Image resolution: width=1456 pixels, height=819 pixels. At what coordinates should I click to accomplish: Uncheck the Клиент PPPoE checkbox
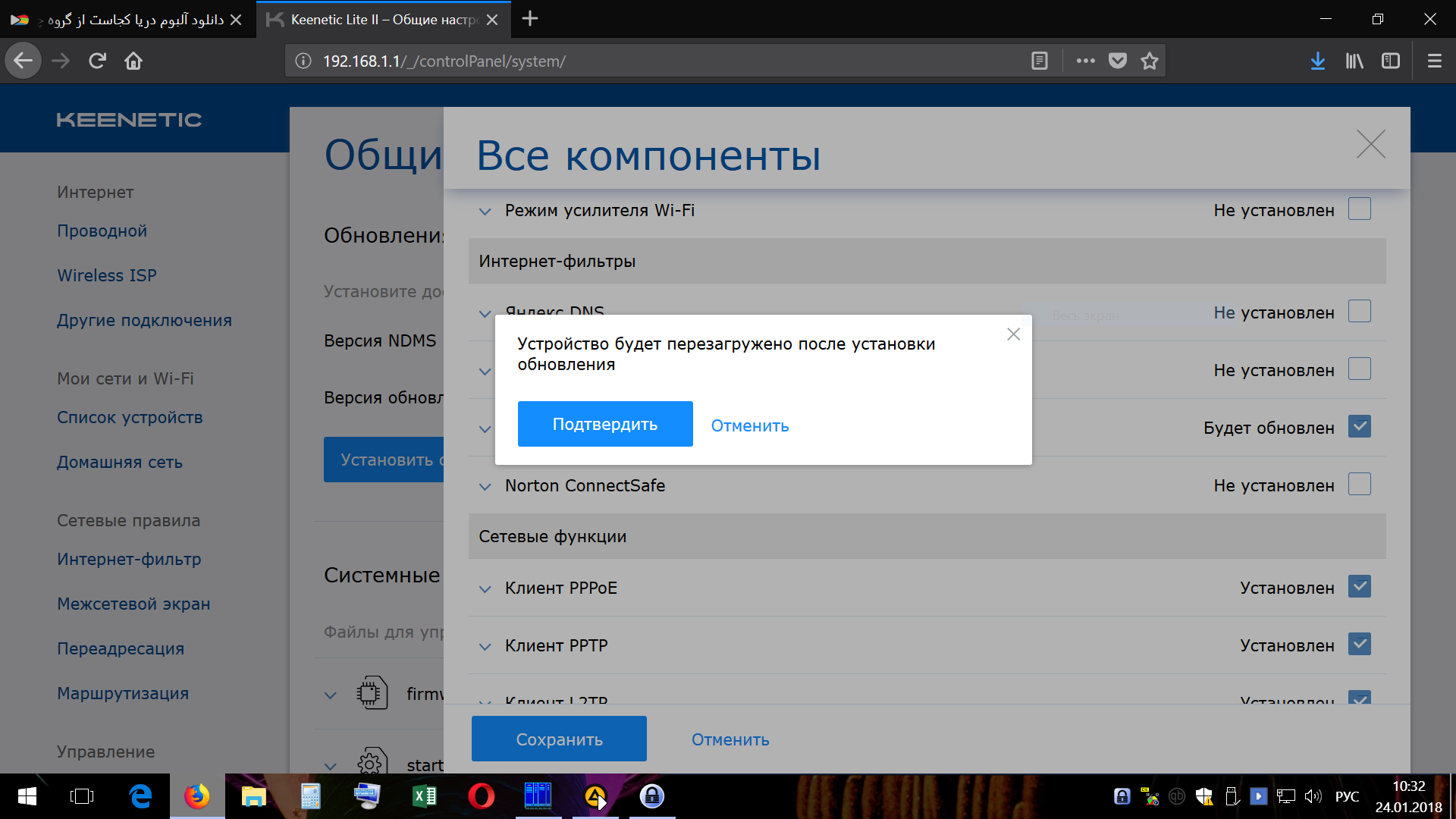pos(1360,586)
